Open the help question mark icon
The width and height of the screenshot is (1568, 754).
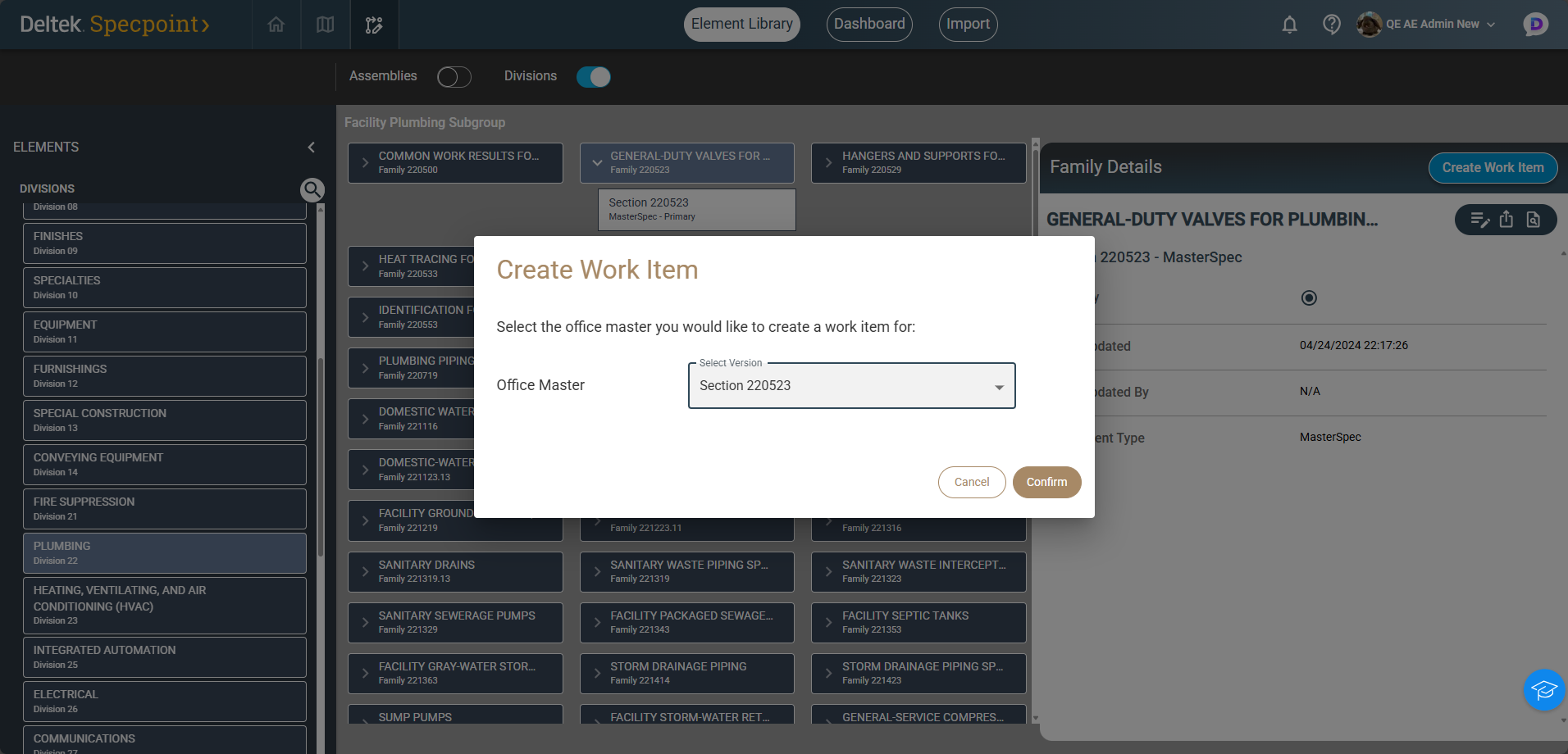[1332, 25]
